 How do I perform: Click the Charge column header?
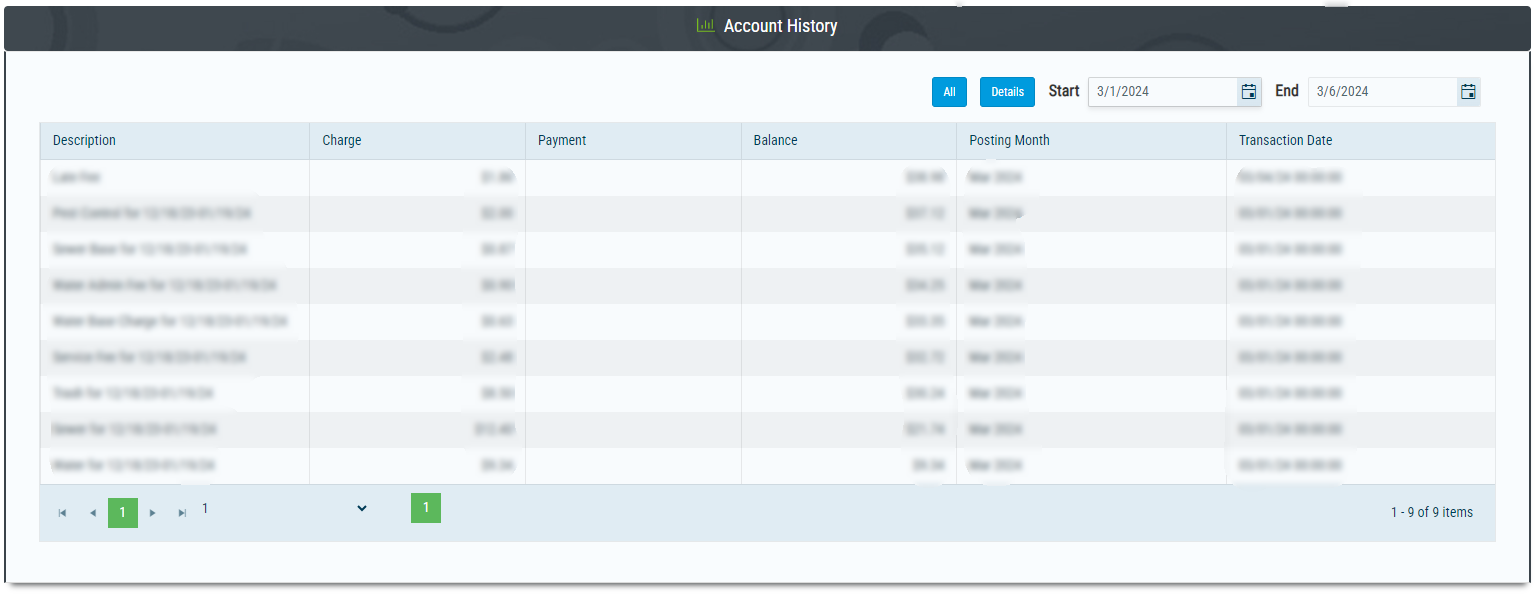(341, 140)
